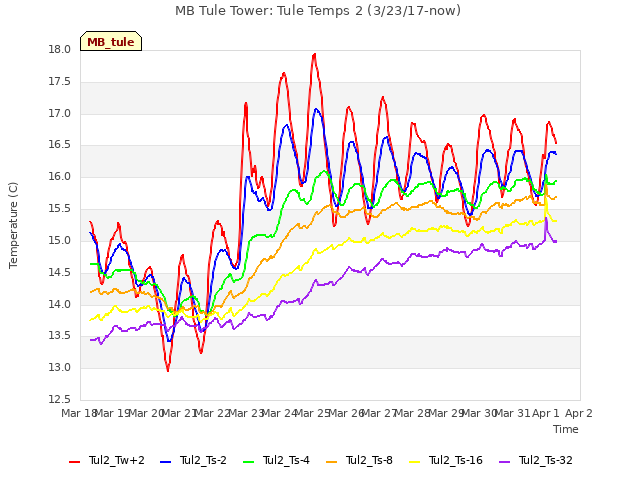The width and height of the screenshot is (640, 480).
Task: Select the Tul2_Ts-4 legend label
Action: point(286,460)
